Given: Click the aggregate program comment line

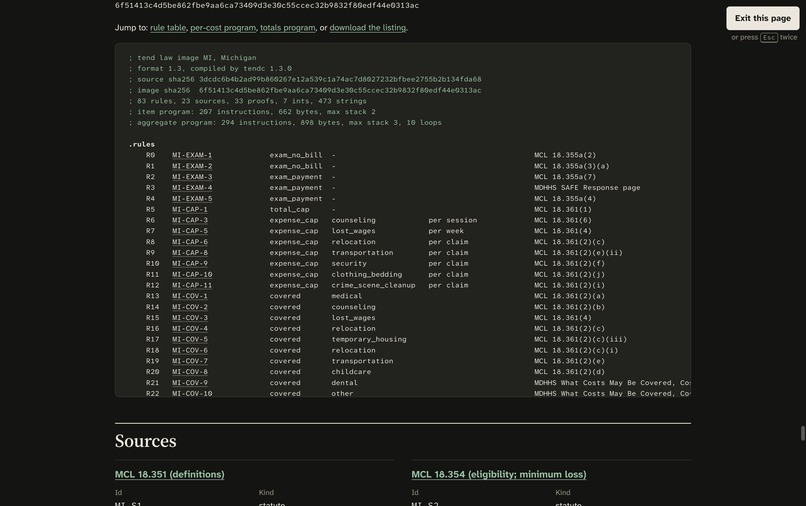Looking at the screenshot, I should [x=285, y=122].
